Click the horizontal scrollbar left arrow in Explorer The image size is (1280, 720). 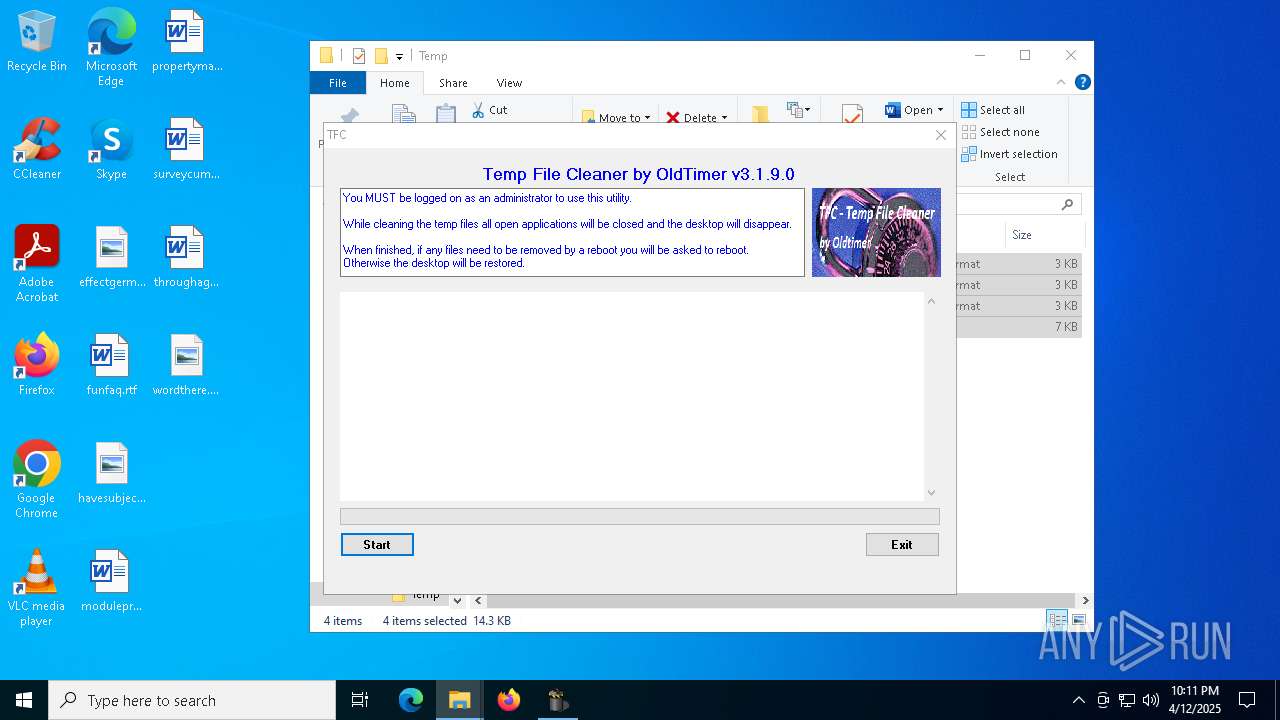(x=478, y=601)
